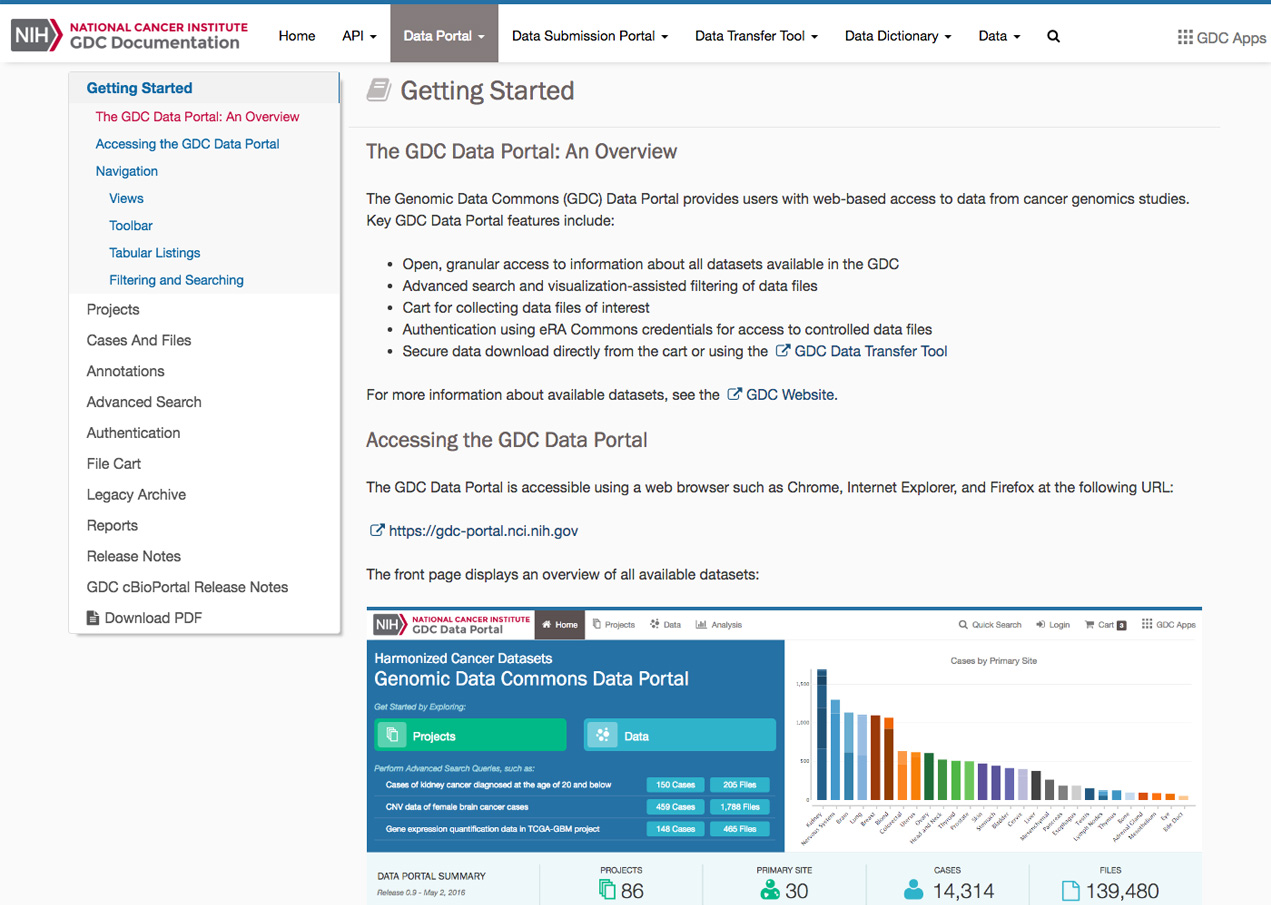The width and height of the screenshot is (1271, 905).
Task: Click external link icon before portal URL
Action: [377, 530]
